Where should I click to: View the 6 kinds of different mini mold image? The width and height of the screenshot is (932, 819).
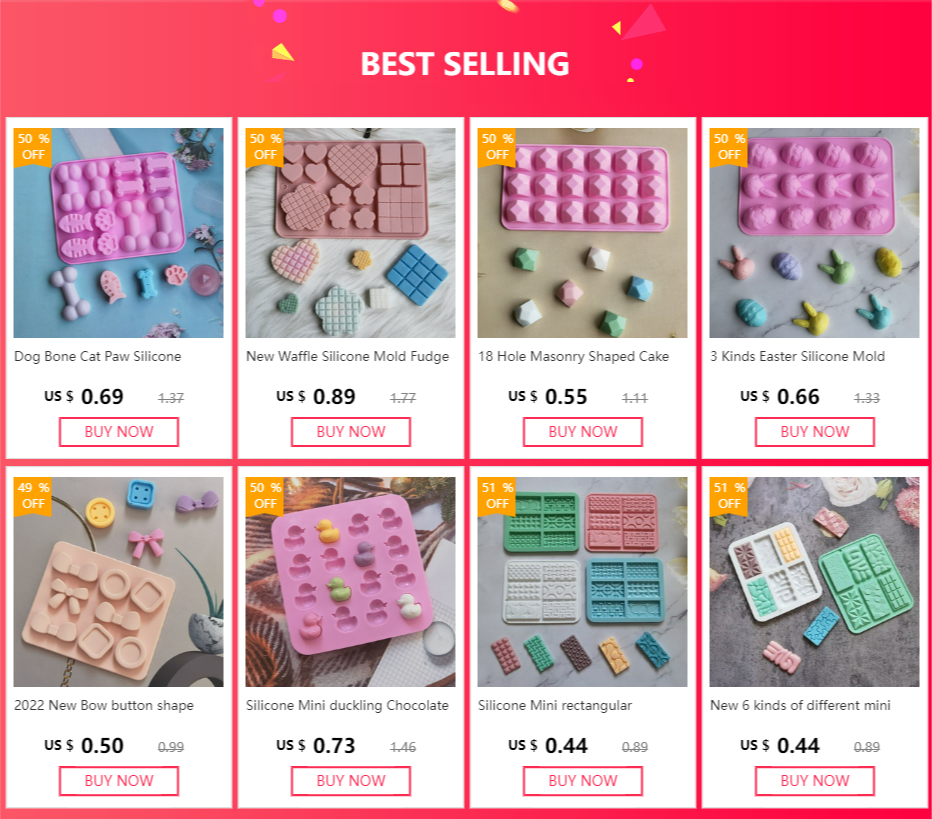coord(814,582)
